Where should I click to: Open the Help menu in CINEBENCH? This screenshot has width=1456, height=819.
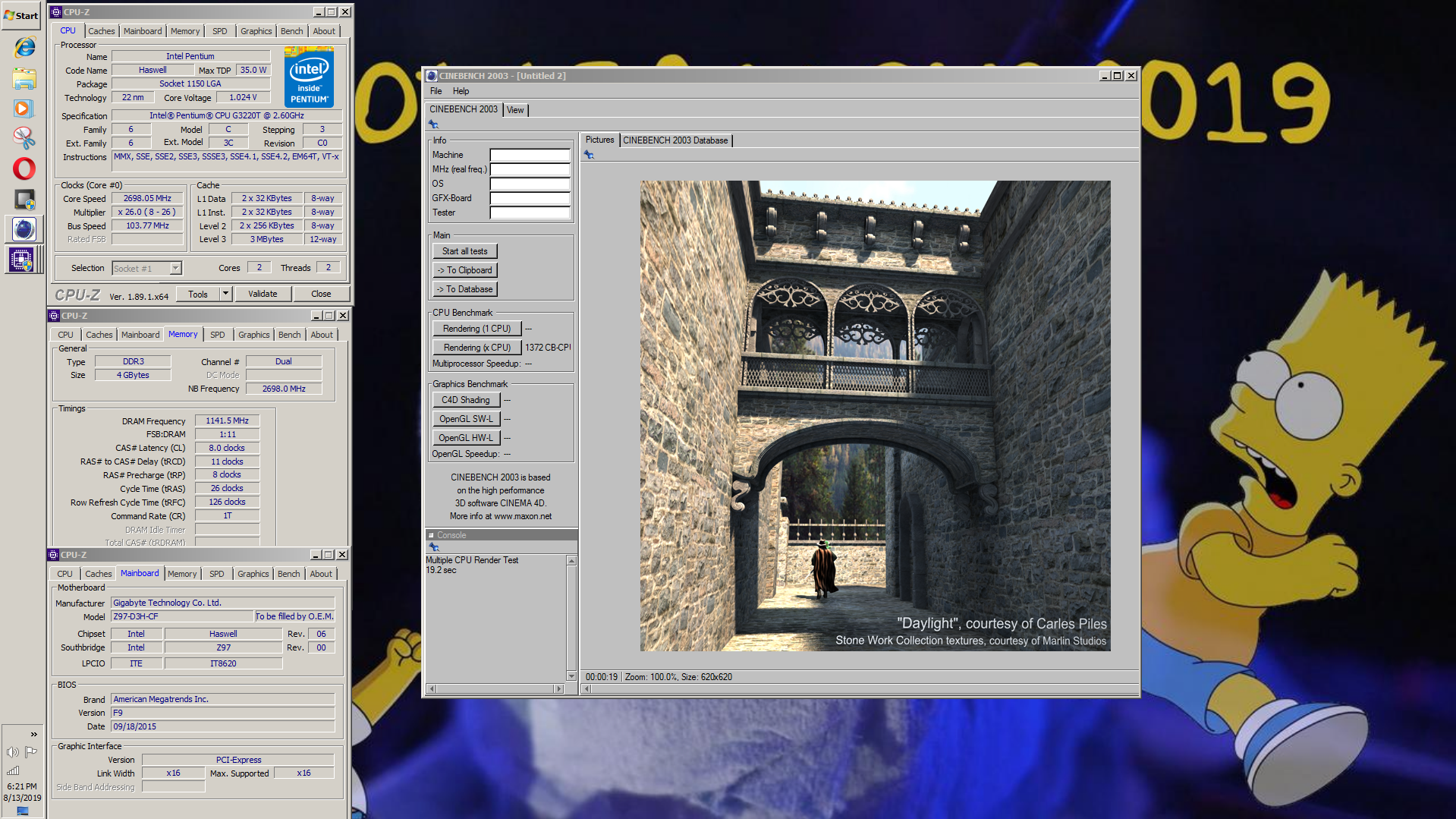(x=461, y=91)
